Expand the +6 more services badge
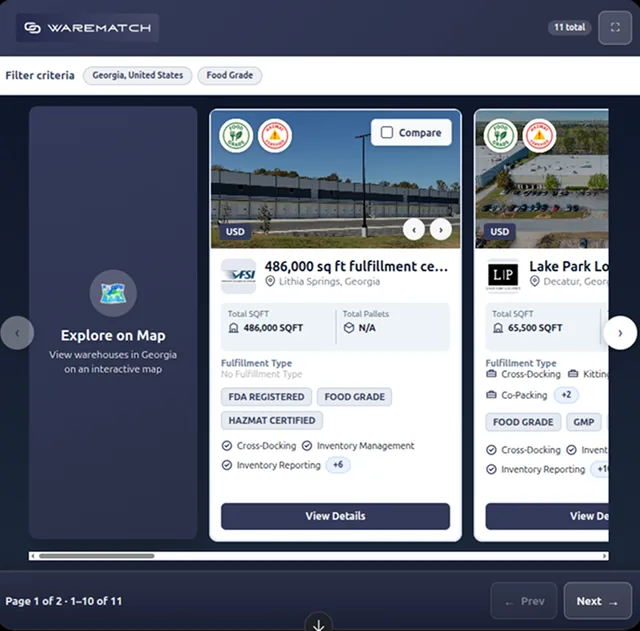This screenshot has height=631, width=640. pos(338,464)
